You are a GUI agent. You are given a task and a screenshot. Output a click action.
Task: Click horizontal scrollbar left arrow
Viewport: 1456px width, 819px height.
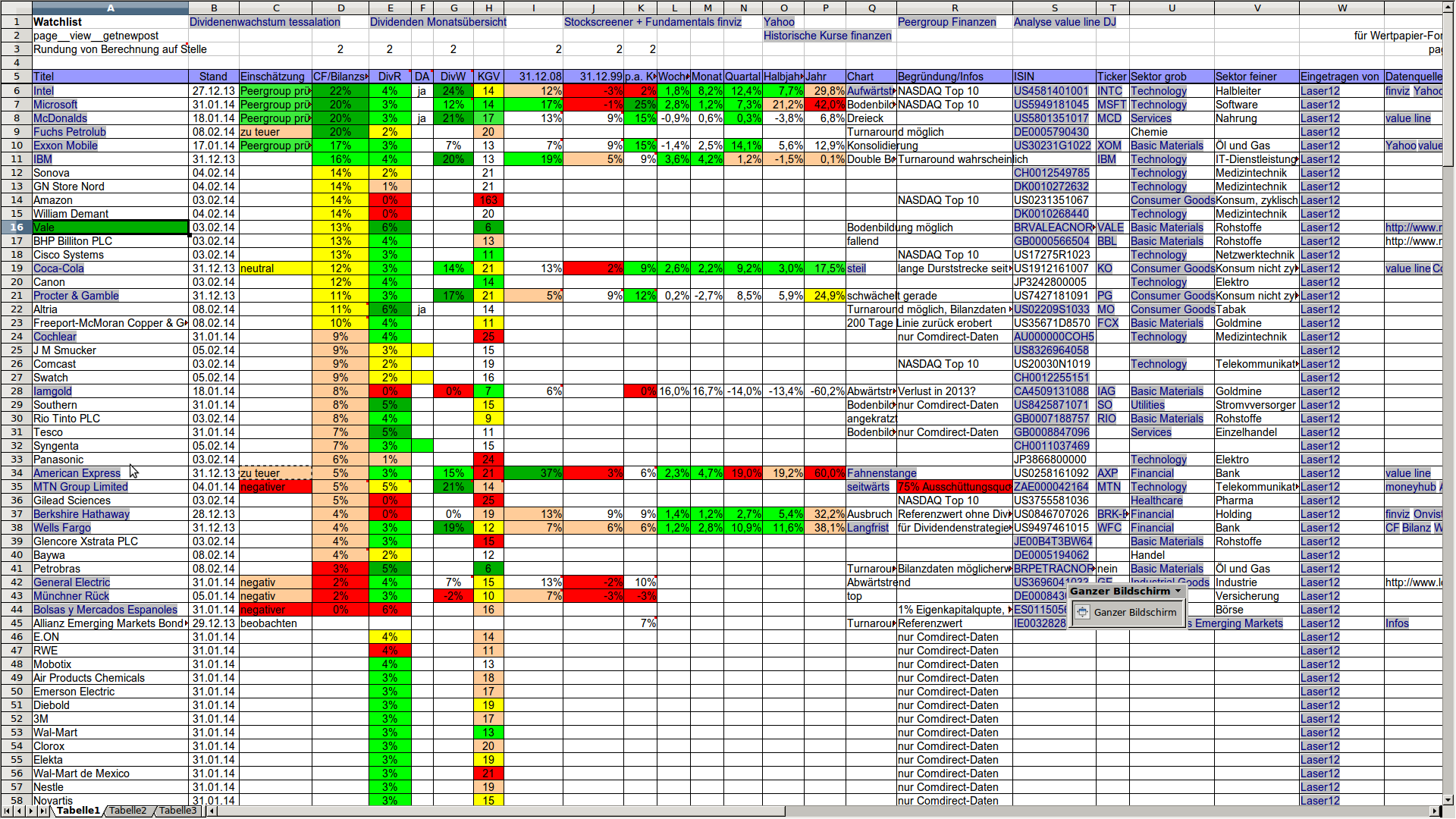[x=212, y=811]
